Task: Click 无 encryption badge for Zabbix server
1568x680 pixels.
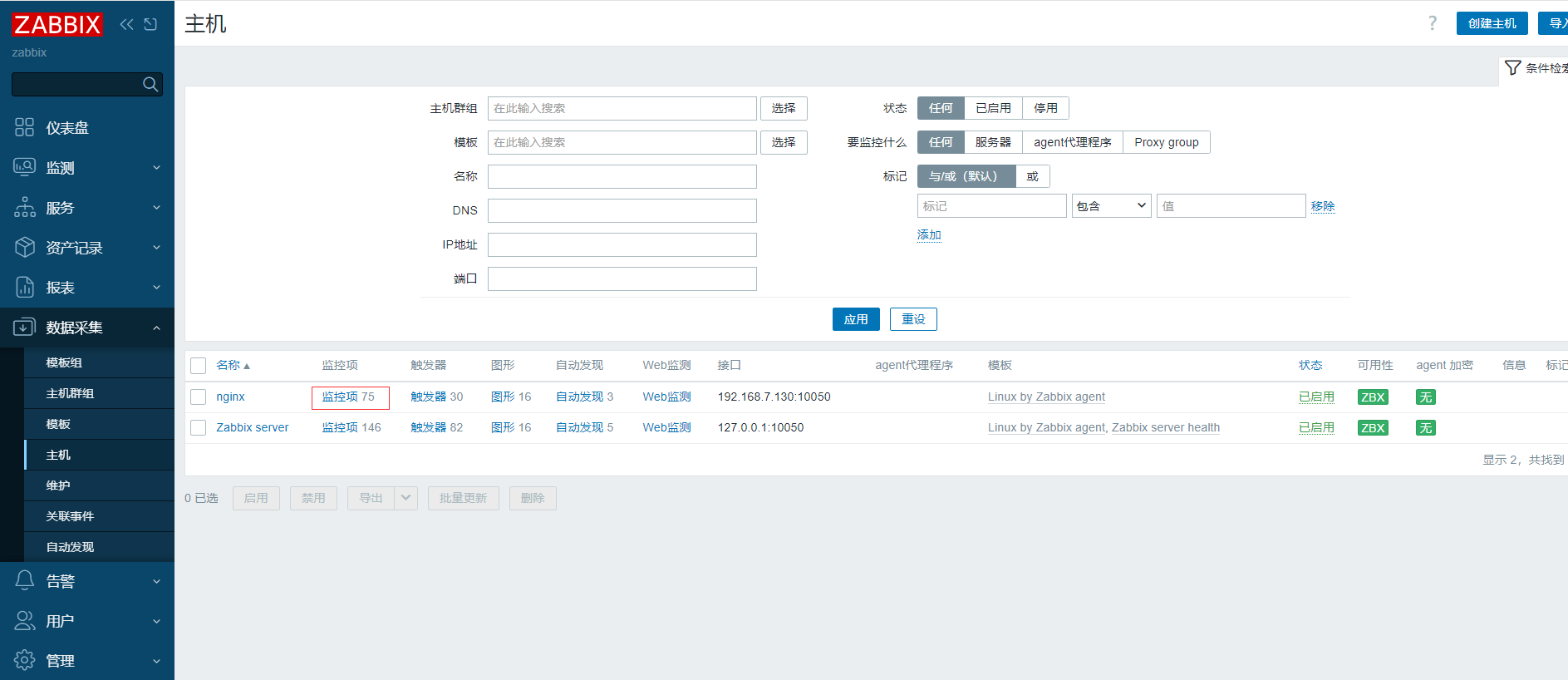Action: [1426, 428]
